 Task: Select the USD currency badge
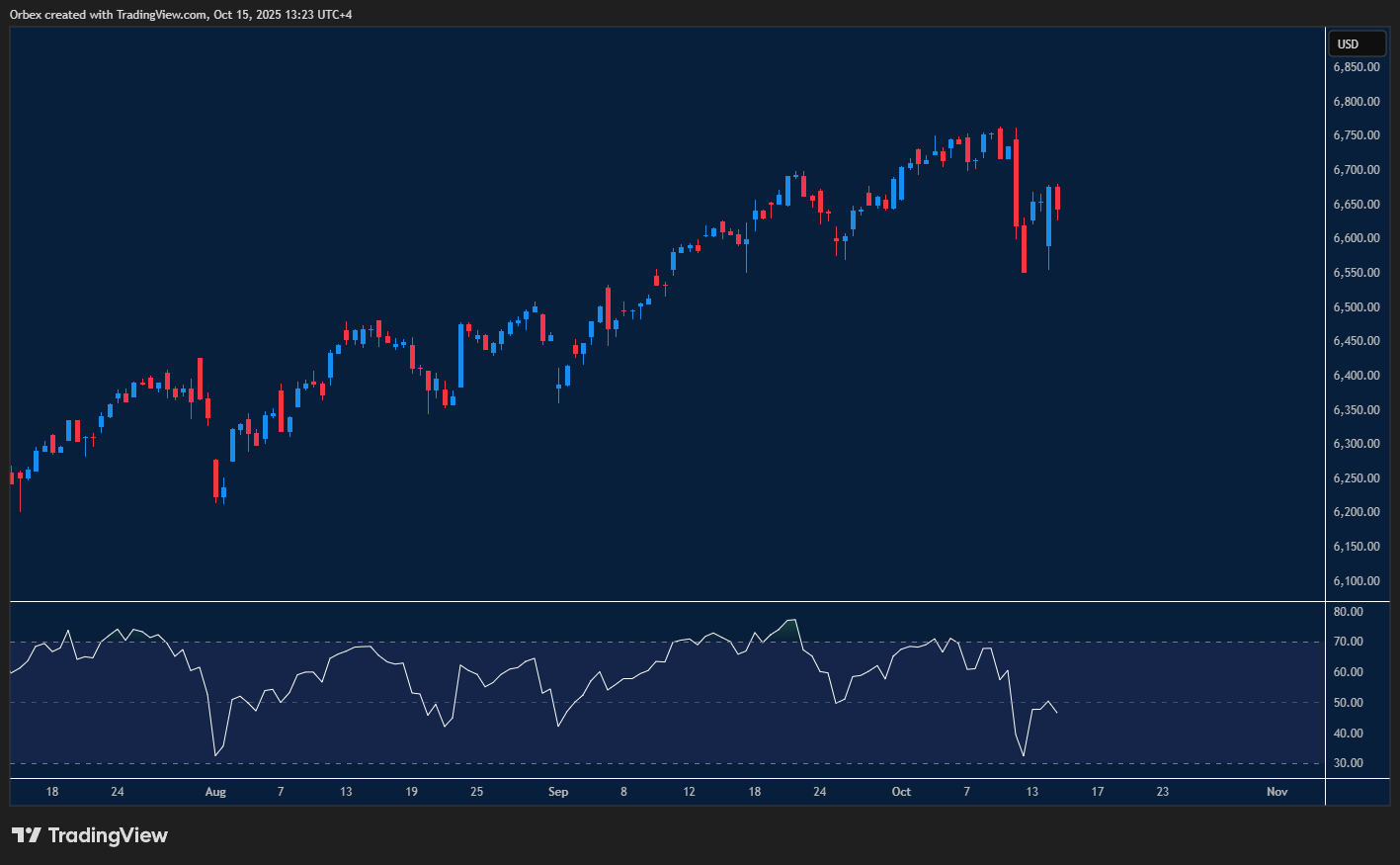tap(1356, 43)
